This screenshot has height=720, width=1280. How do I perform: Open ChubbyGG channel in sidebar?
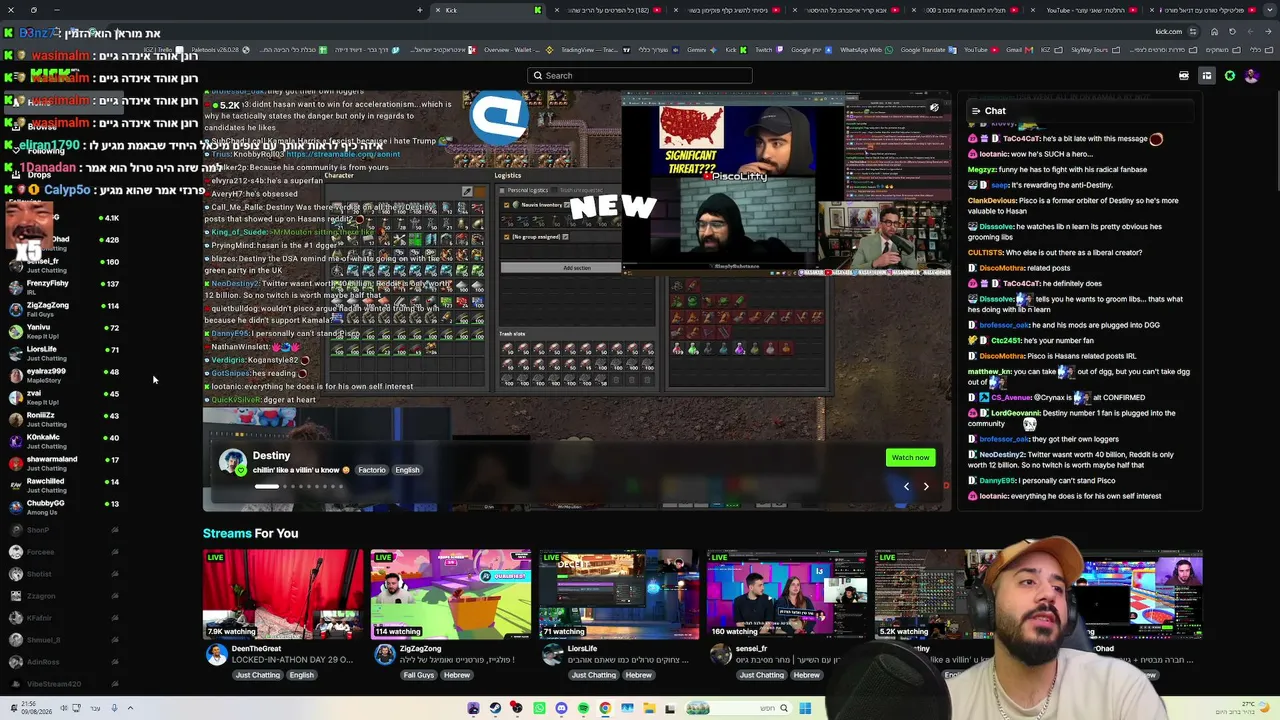(62, 507)
